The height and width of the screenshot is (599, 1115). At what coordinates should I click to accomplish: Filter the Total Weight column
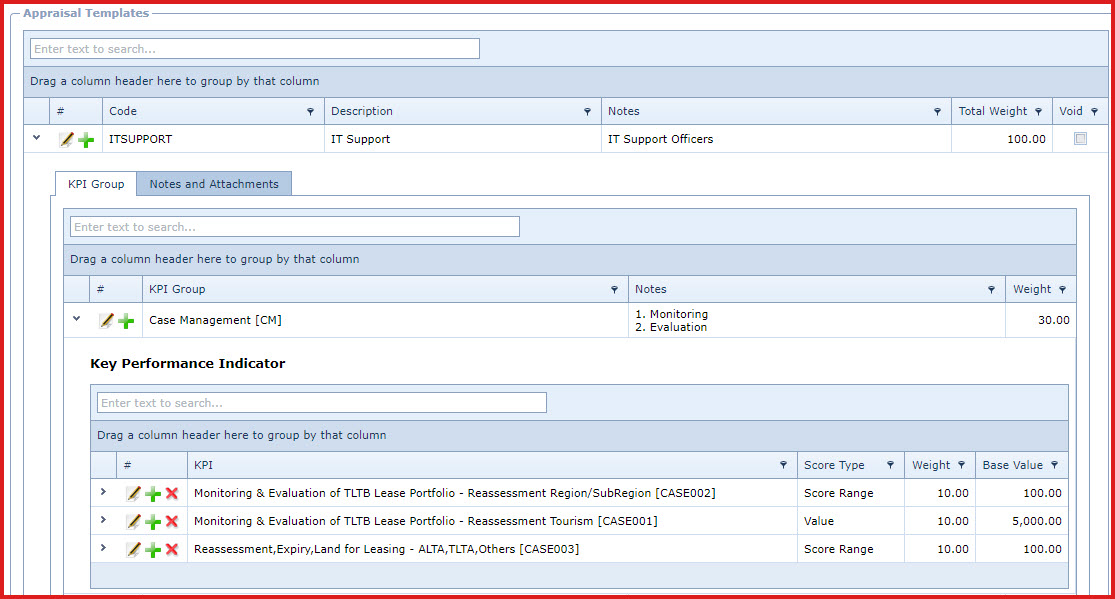point(1039,112)
